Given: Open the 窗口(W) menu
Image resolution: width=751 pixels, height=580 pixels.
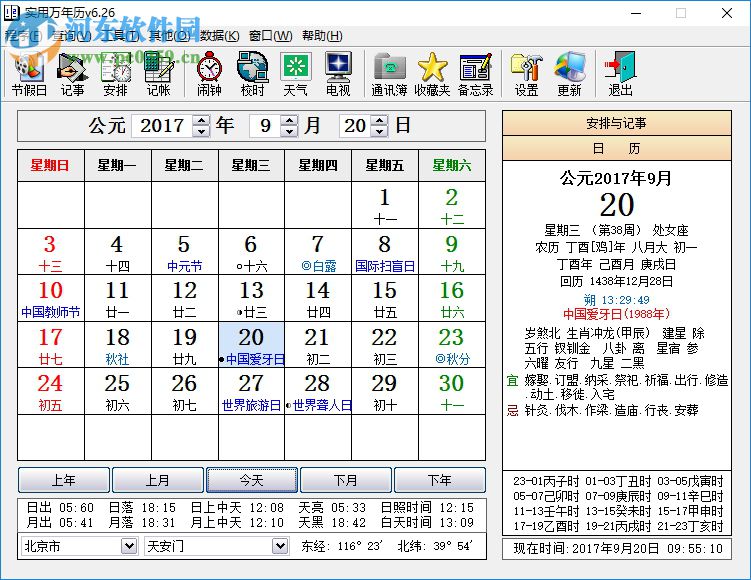Looking at the screenshot, I should coord(271,35).
